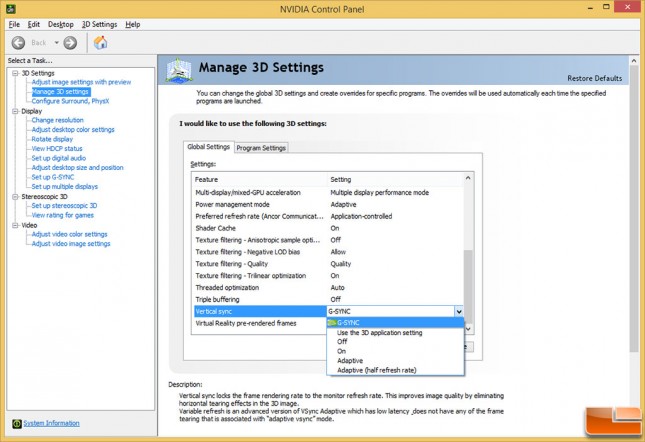Click the Back arrow icon
Screen dimensions: 645x442
click(18, 42)
